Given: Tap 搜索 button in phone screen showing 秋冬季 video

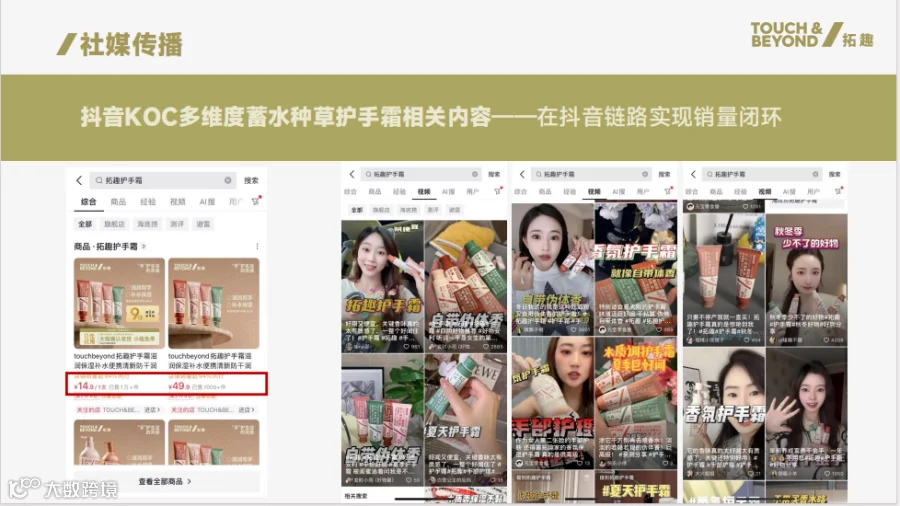Looking at the screenshot, I should pos(835,174).
